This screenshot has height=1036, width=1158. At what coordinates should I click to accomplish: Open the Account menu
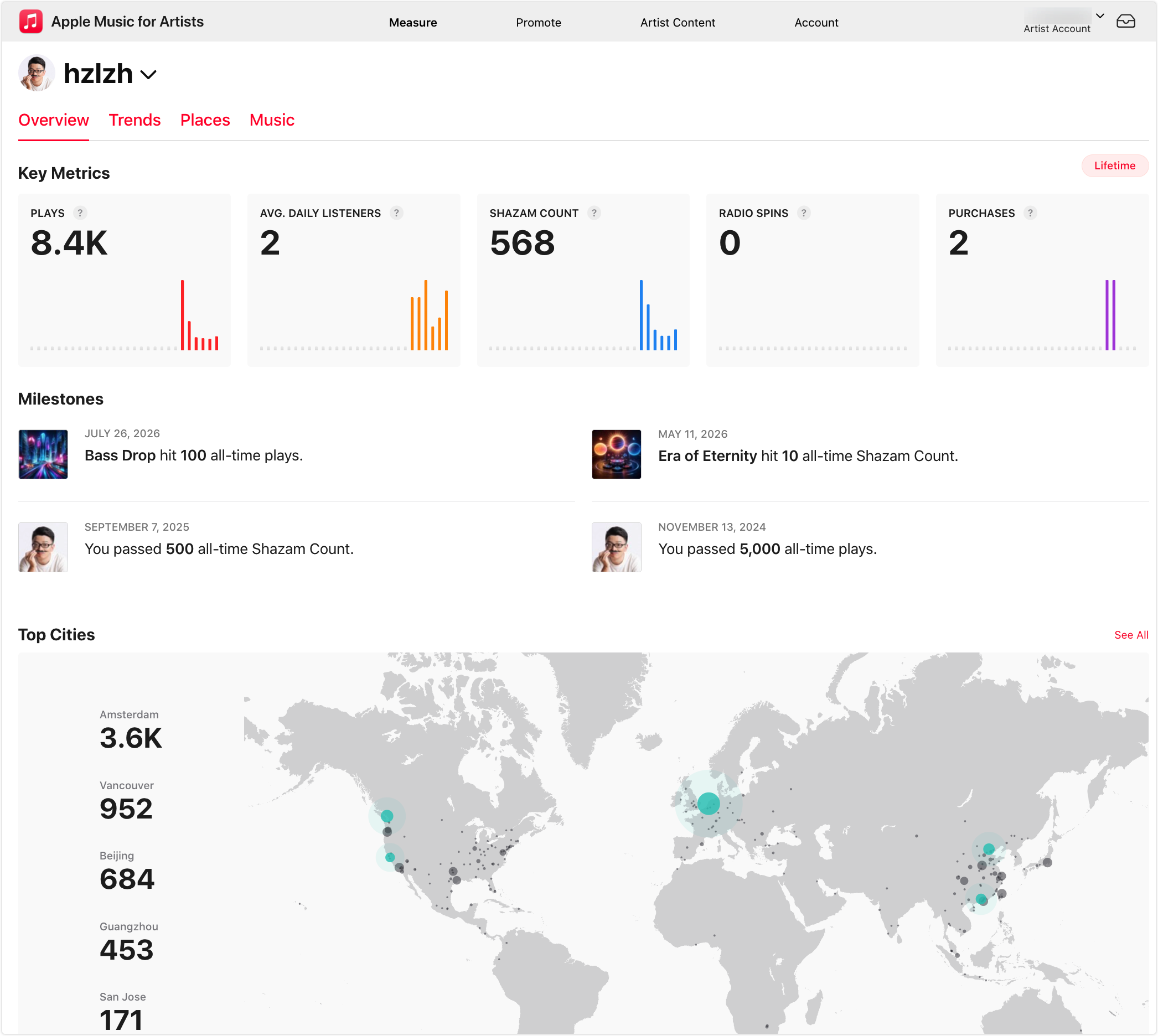coord(816,22)
